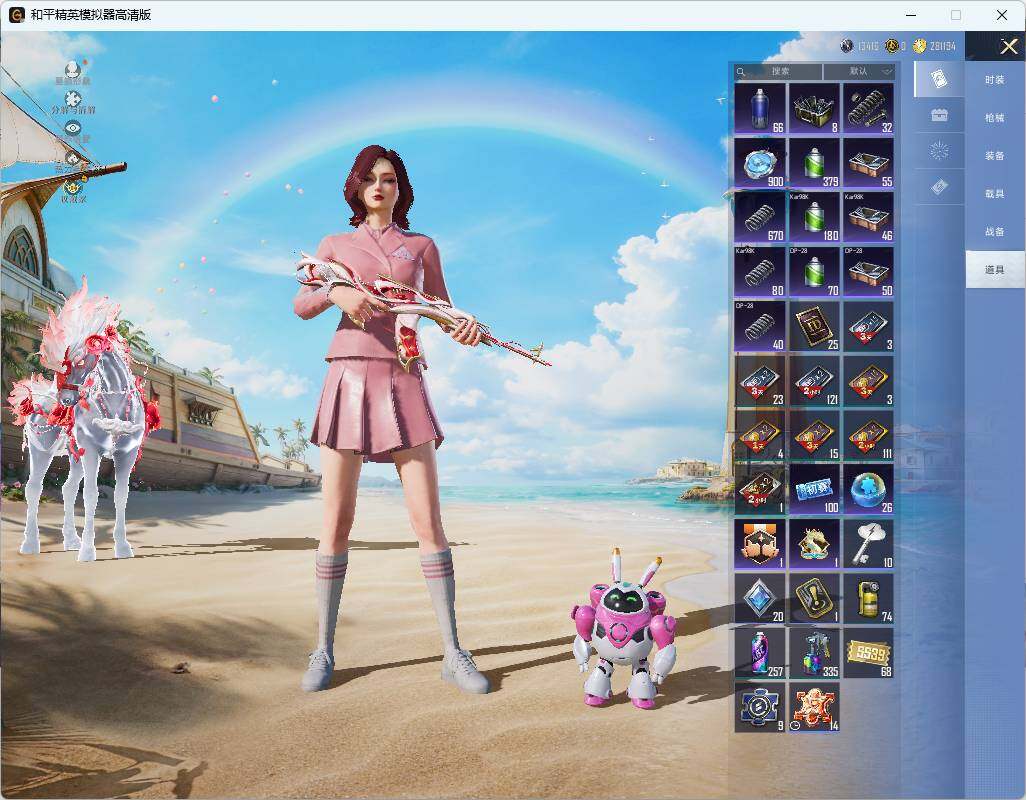Select the card sub-category icon
The image size is (1026, 800).
coord(939,79)
